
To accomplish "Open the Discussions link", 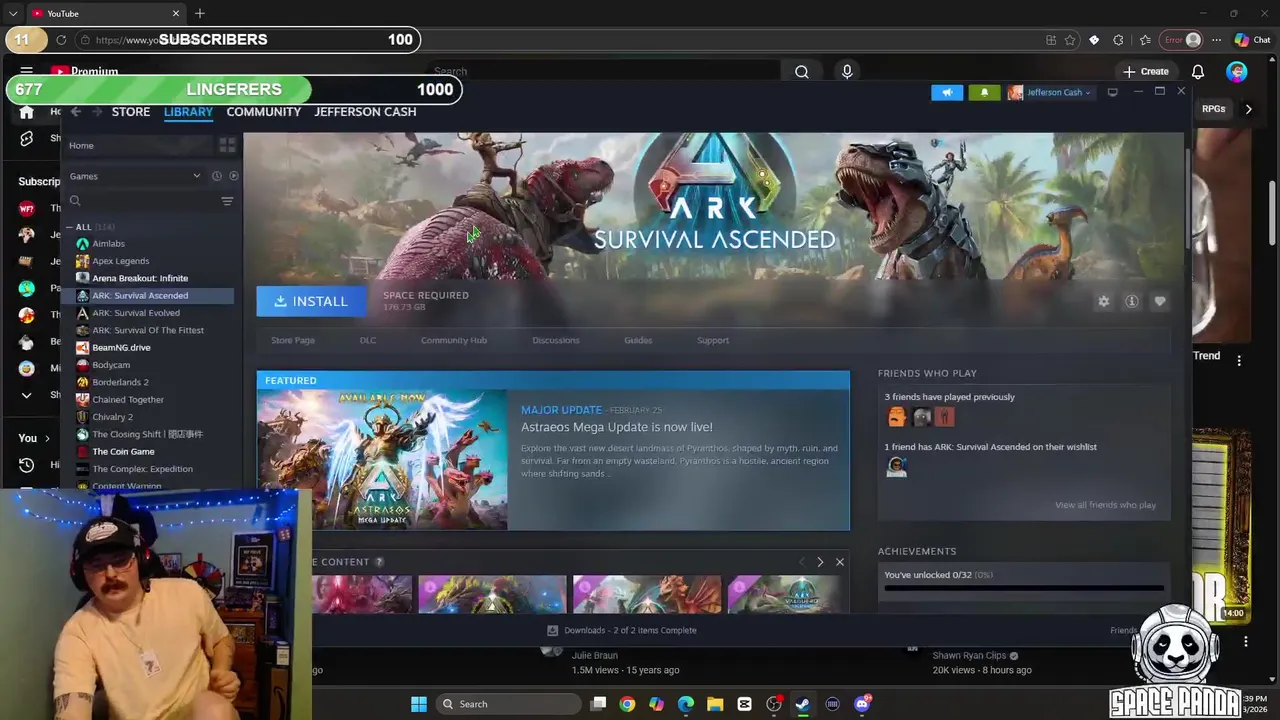I will [555, 340].
